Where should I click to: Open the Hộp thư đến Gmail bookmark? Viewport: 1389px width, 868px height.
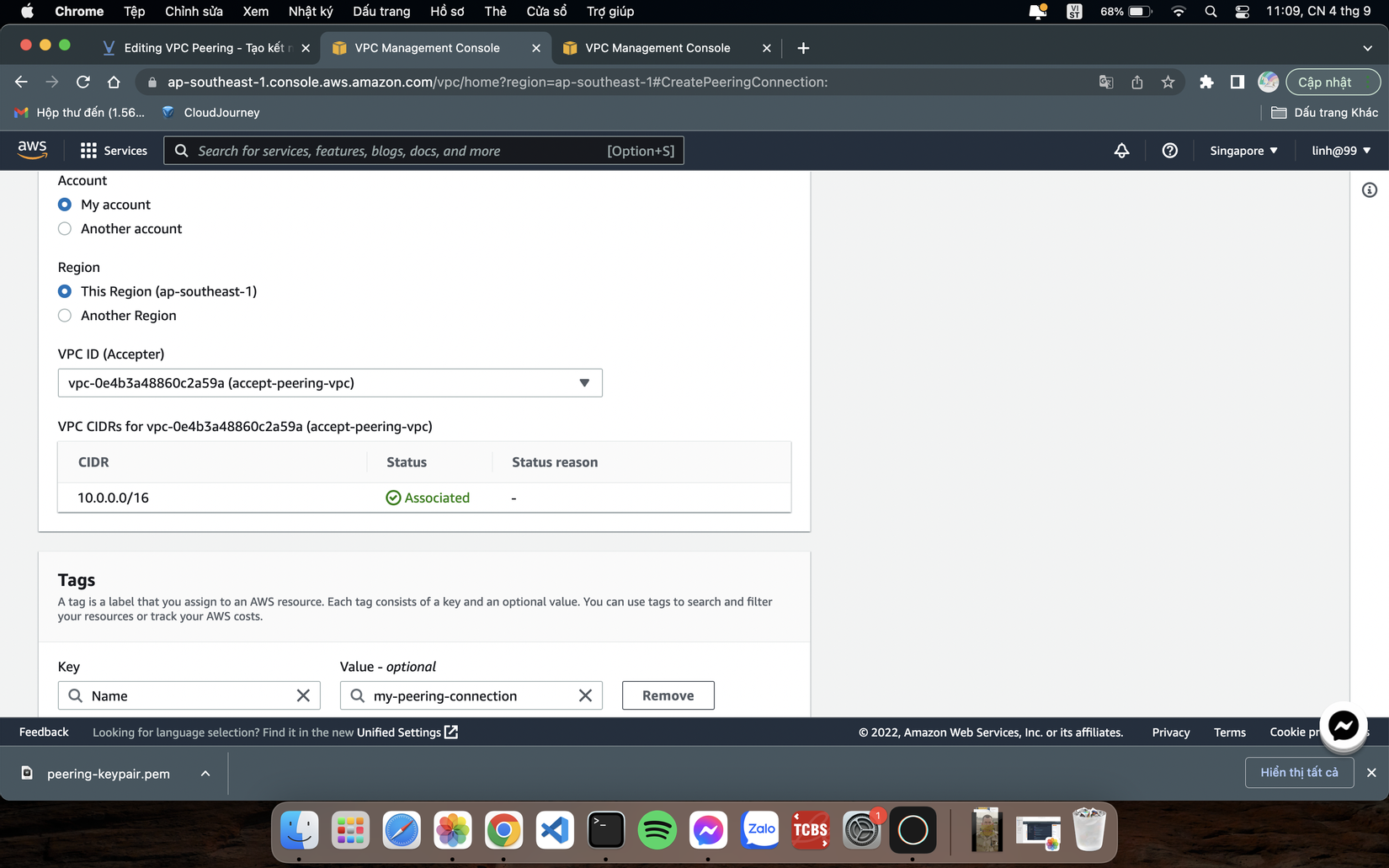(79, 112)
